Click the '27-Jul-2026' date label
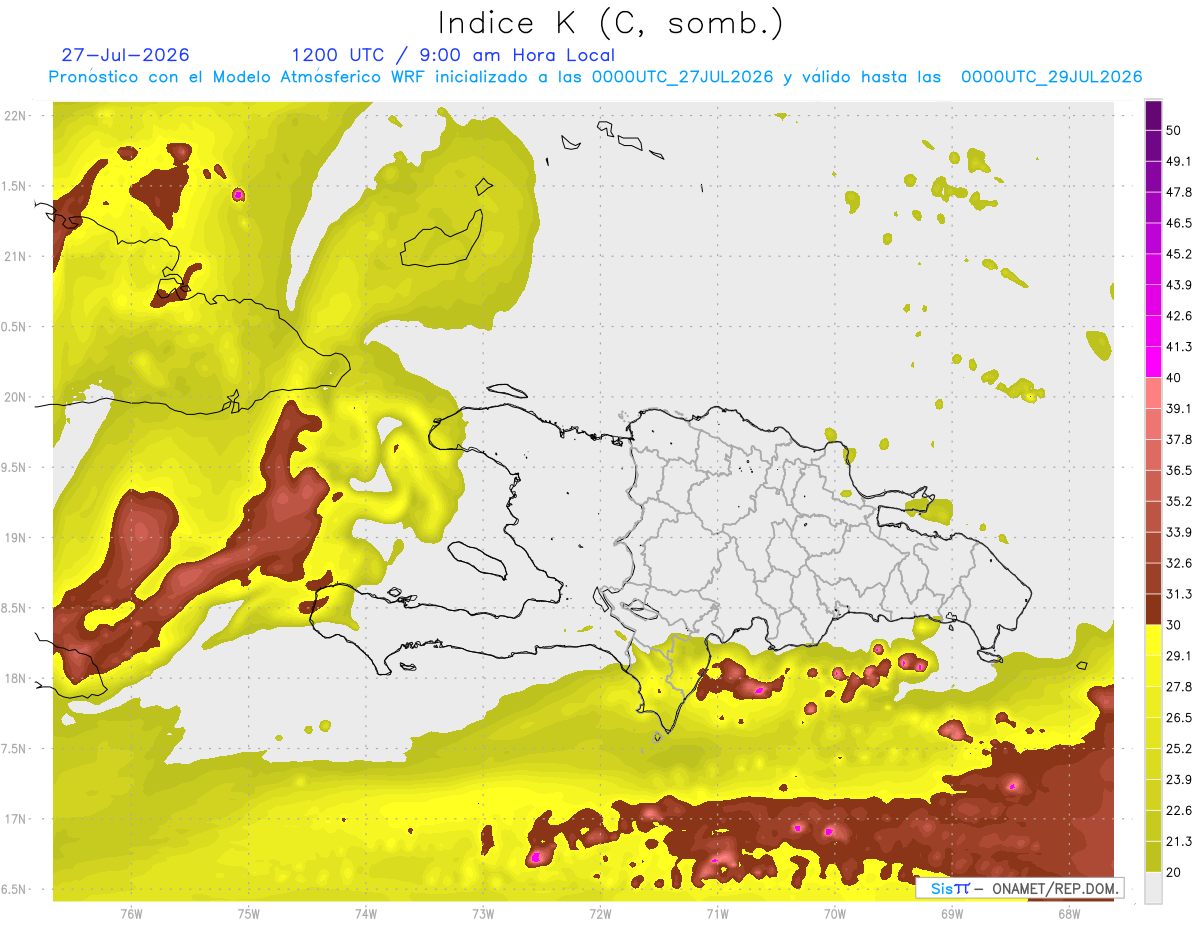The width and height of the screenshot is (1200, 927). pyautogui.click(x=125, y=55)
